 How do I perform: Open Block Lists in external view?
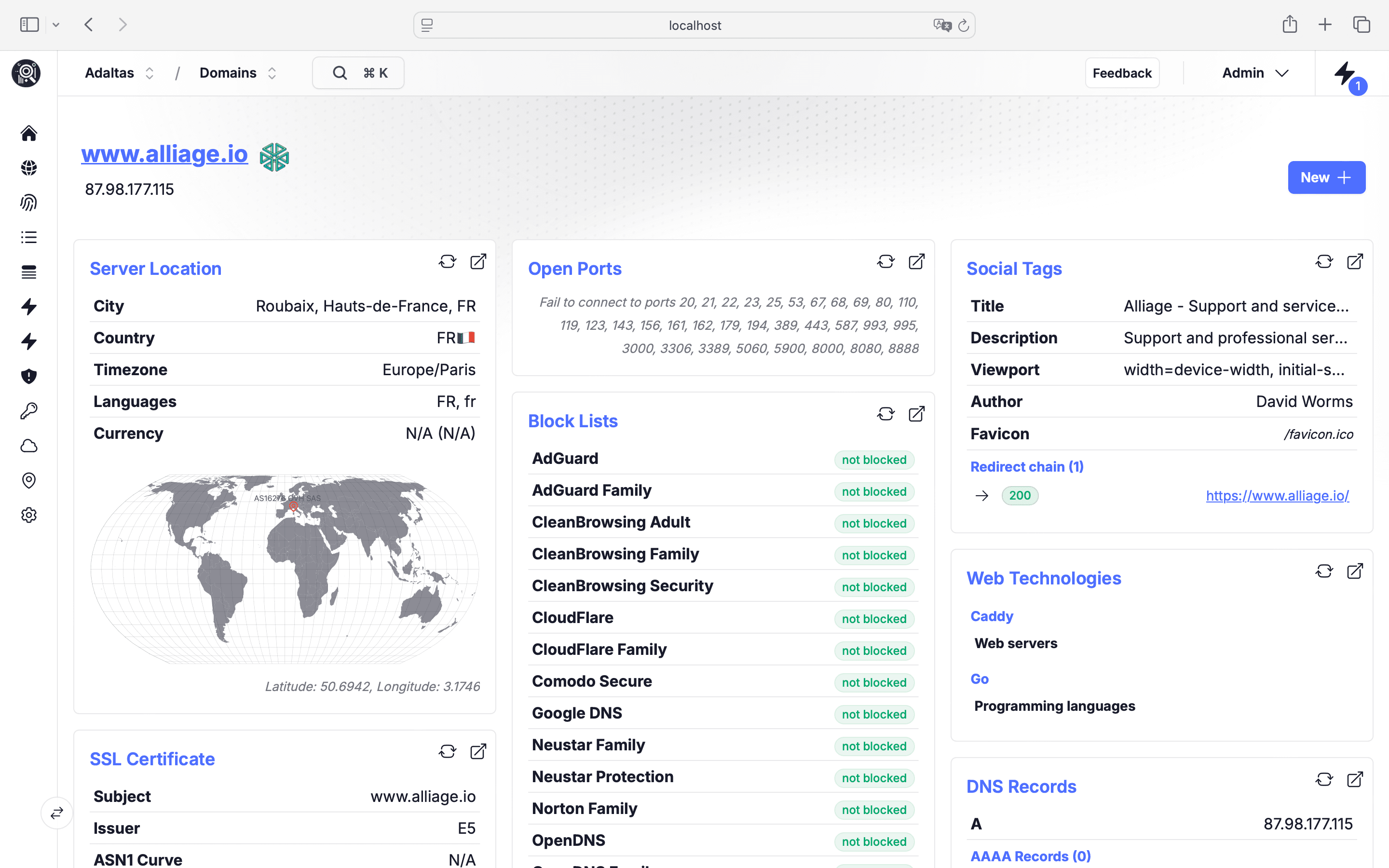point(916,414)
